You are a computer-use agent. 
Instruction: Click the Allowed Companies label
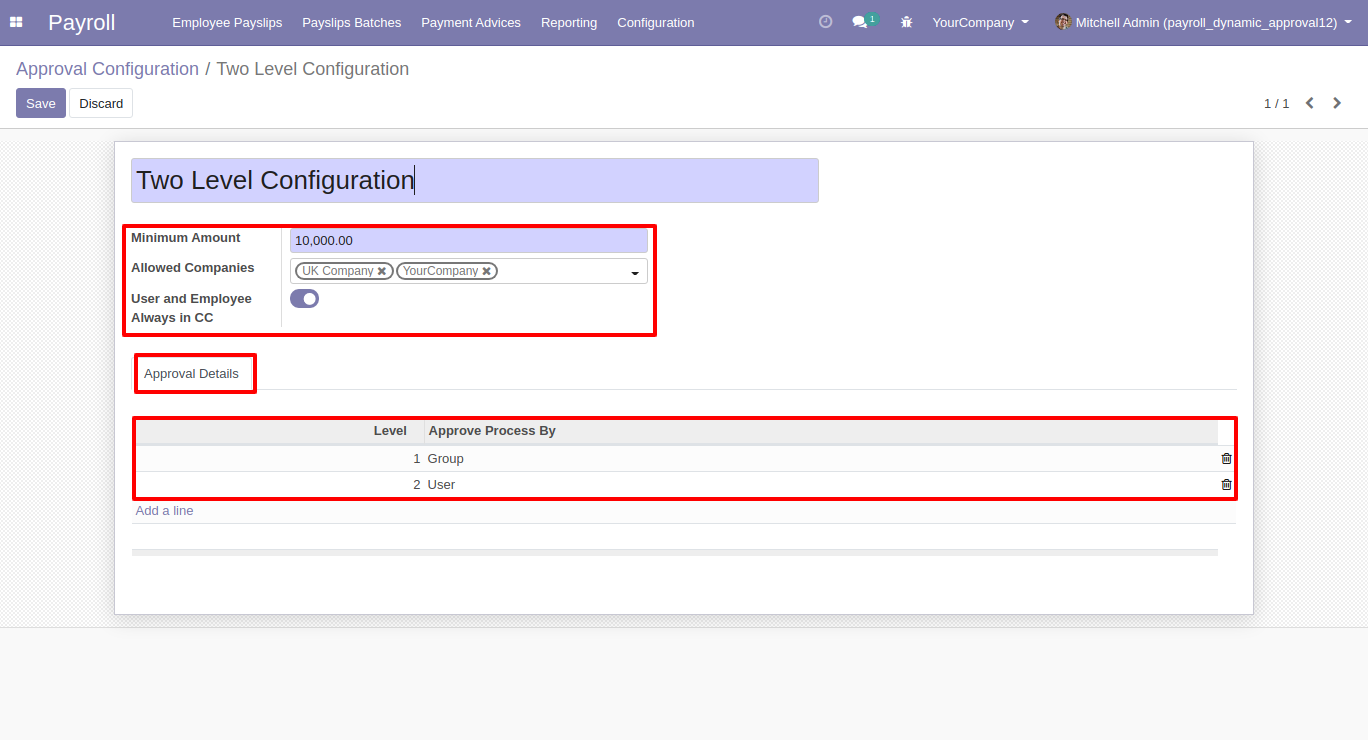coord(193,268)
